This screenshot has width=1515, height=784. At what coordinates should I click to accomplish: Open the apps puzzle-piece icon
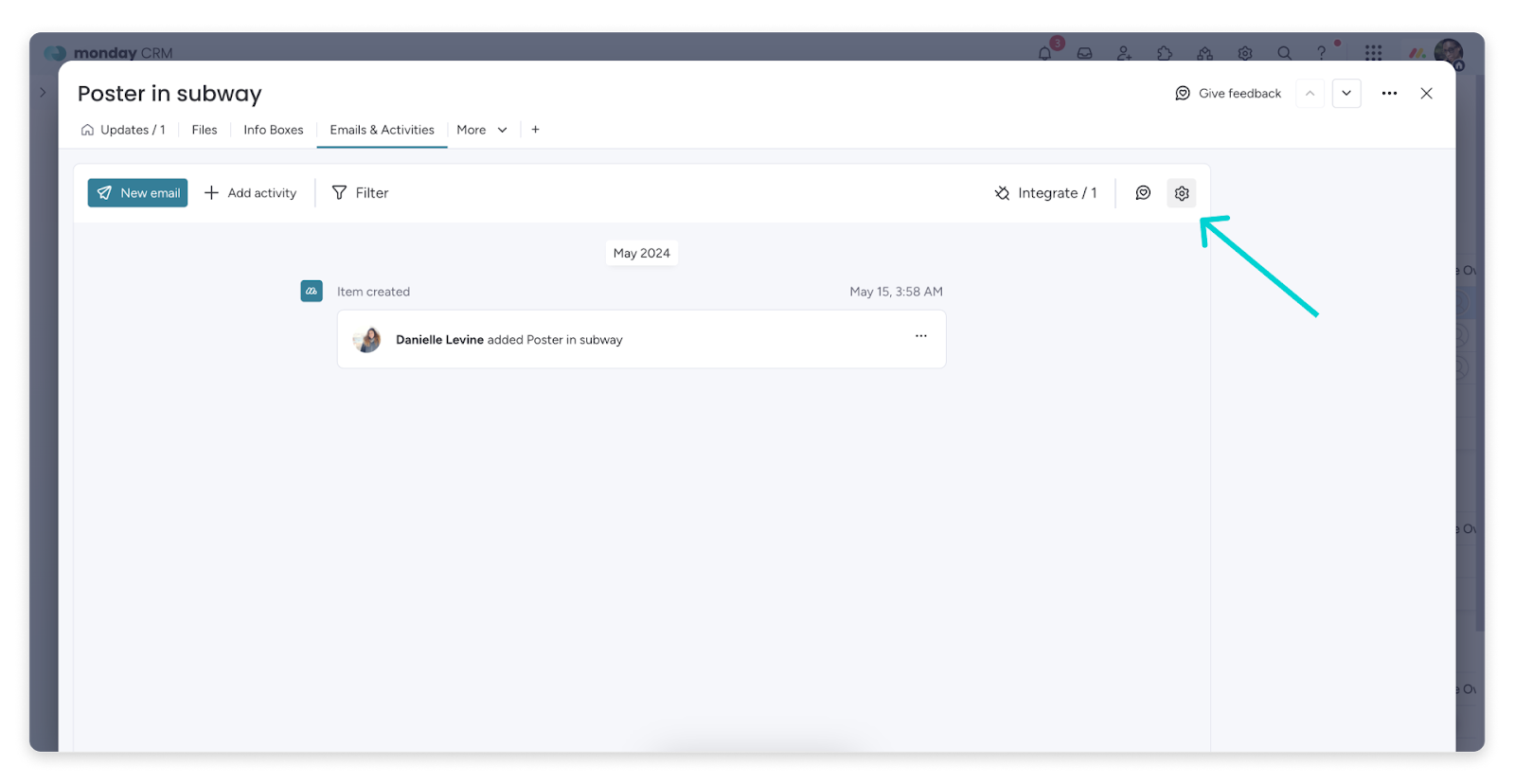[1165, 53]
